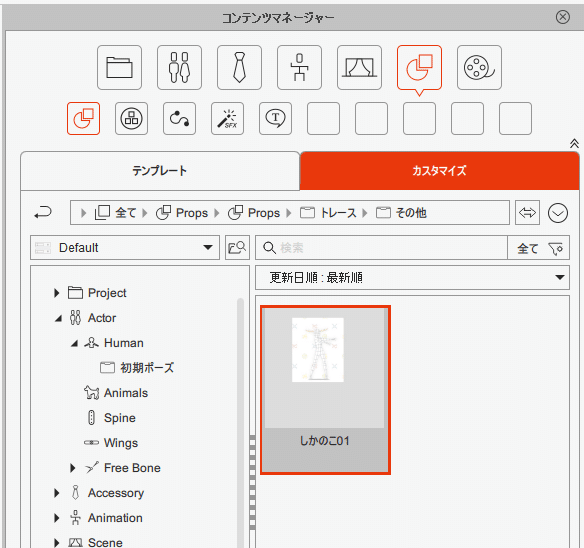
Task: Choose the elastic motion path subcategory icon
Action: [x=180, y=118]
